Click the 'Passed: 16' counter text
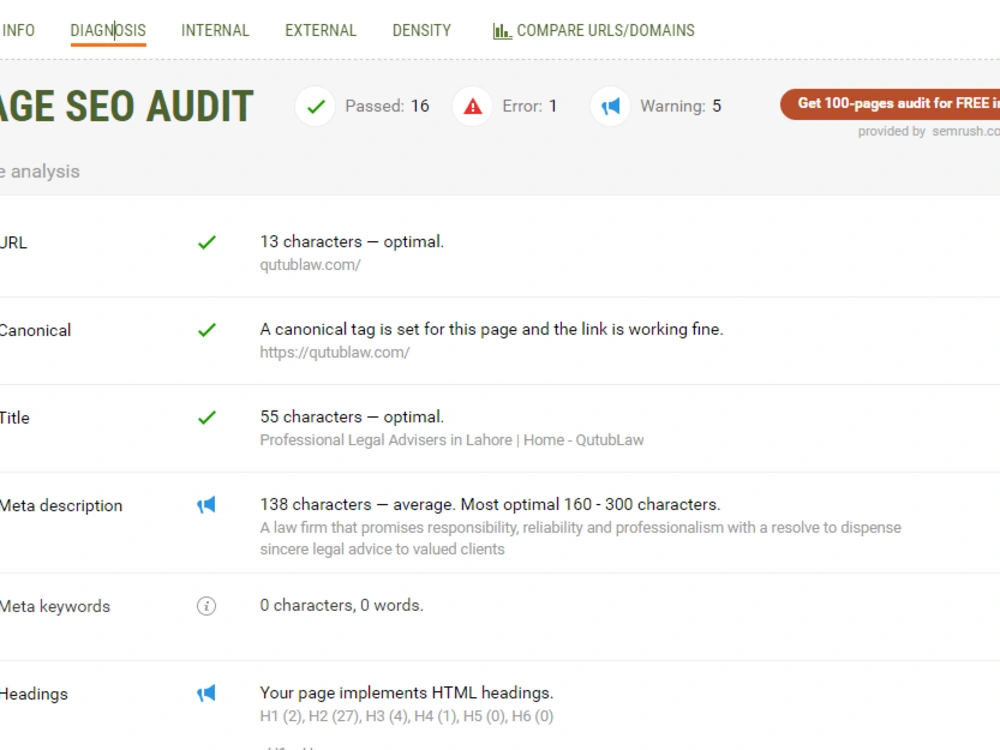1000x750 pixels. coord(387,106)
